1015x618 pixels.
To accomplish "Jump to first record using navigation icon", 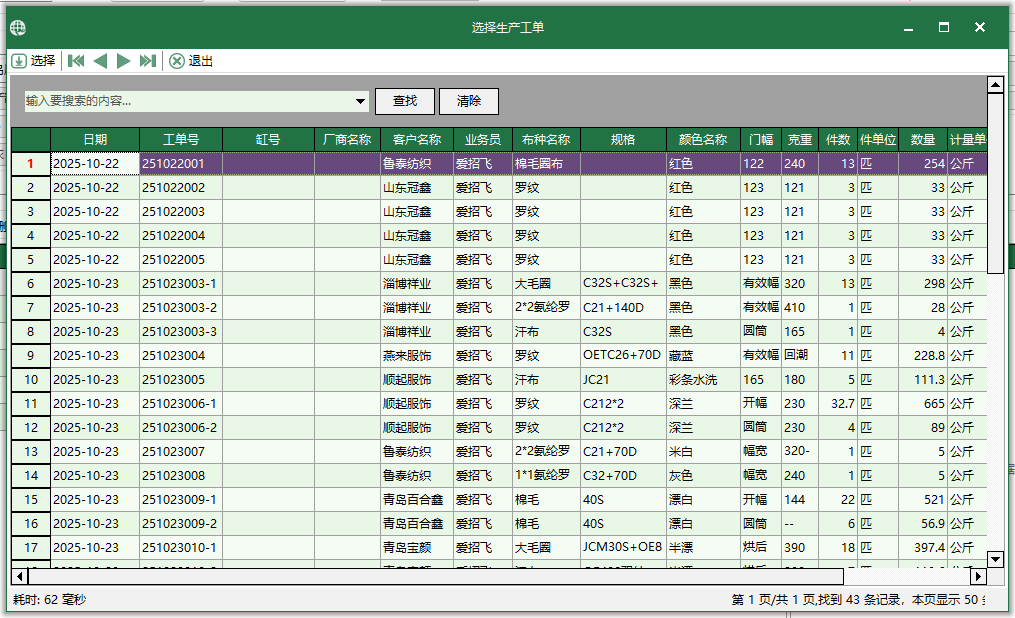I will (76, 60).
